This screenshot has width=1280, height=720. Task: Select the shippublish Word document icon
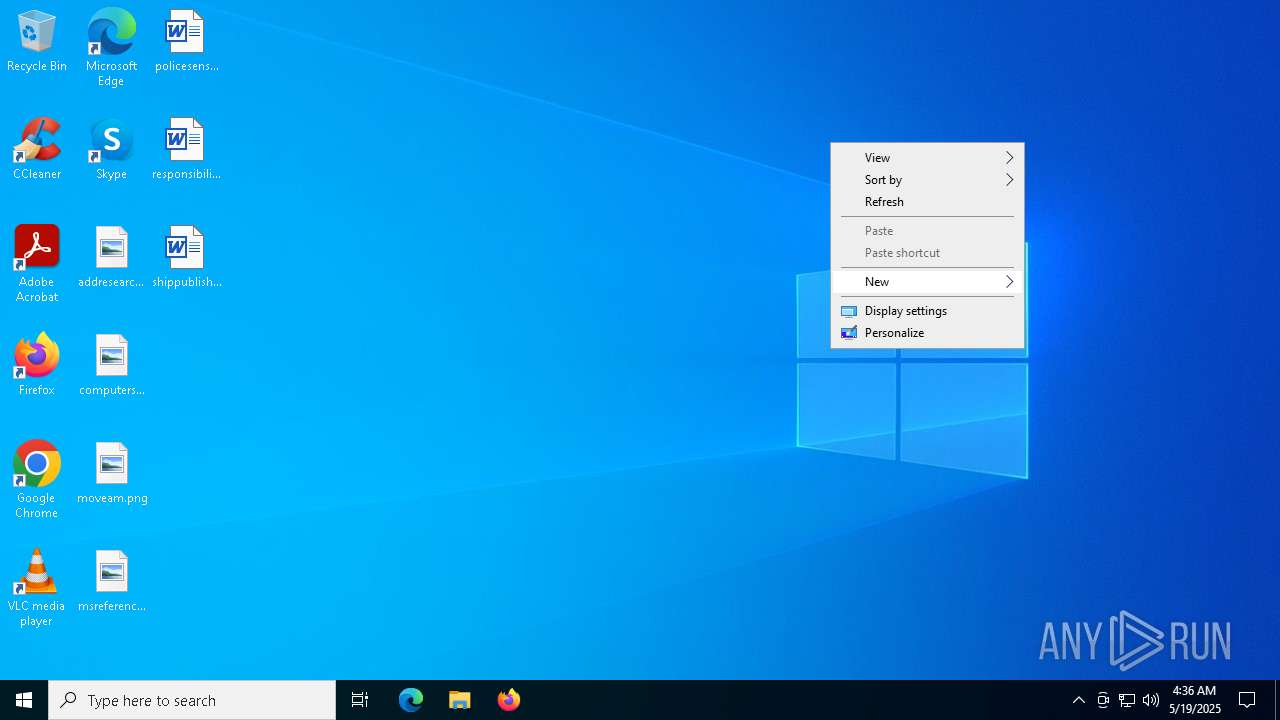point(186,257)
